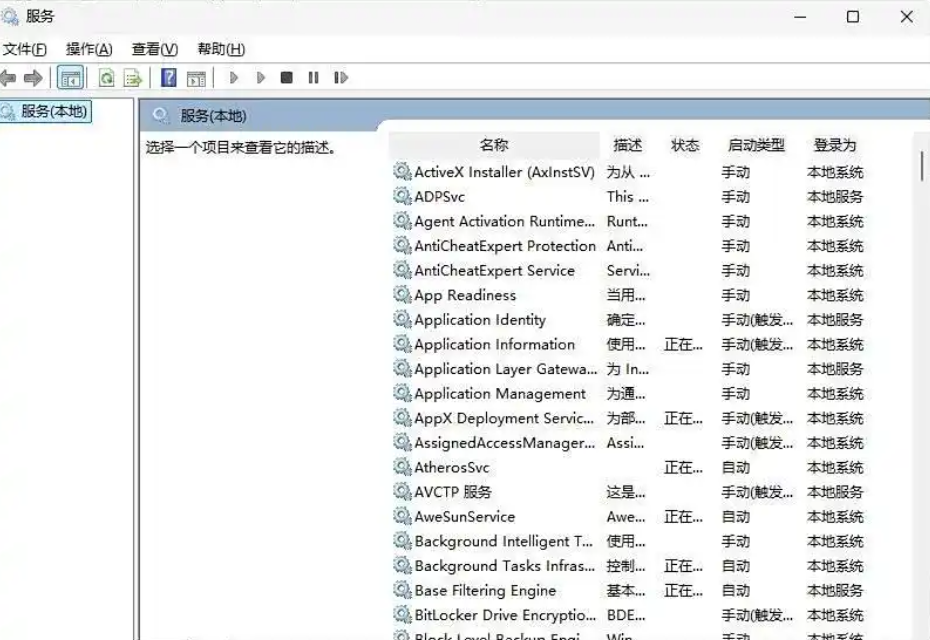Sort by the 启动类型 column header
The height and width of the screenshot is (640, 930).
pos(756,146)
